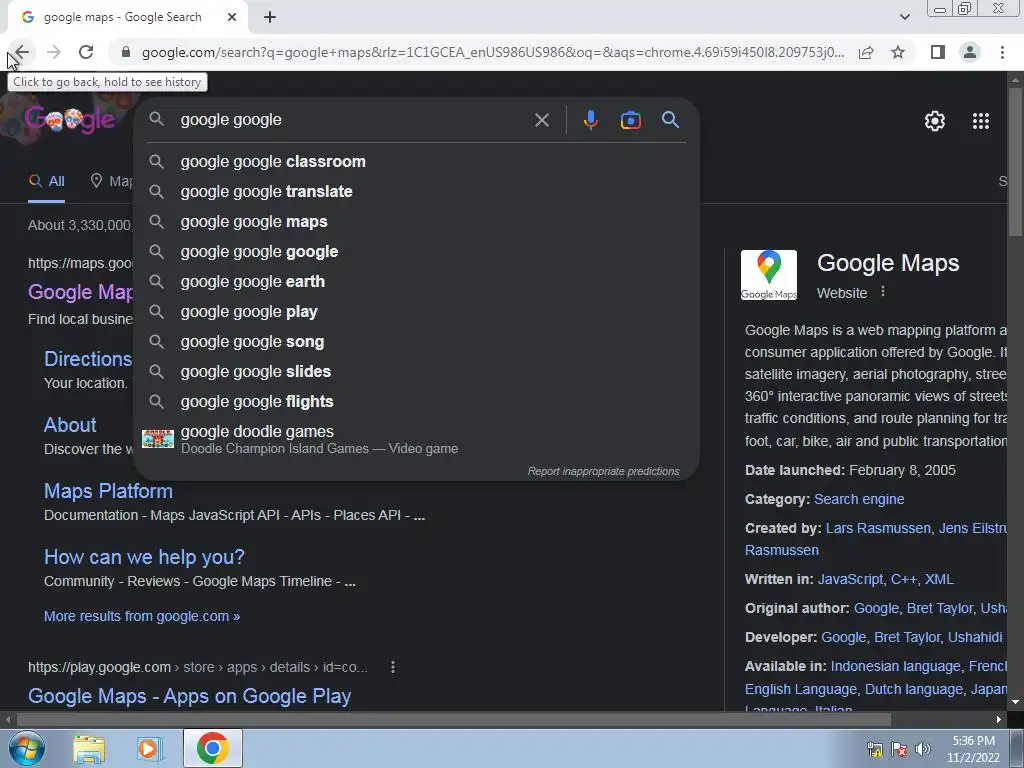The width and height of the screenshot is (1024, 768).
Task: Select suggestion 'google google maps'
Action: 417,221
